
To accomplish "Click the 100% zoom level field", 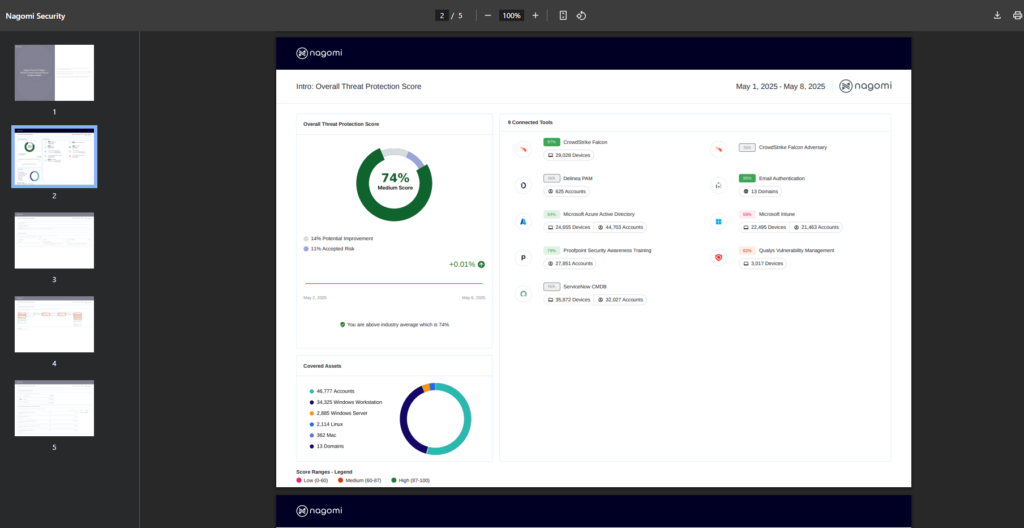I will coord(512,16).
